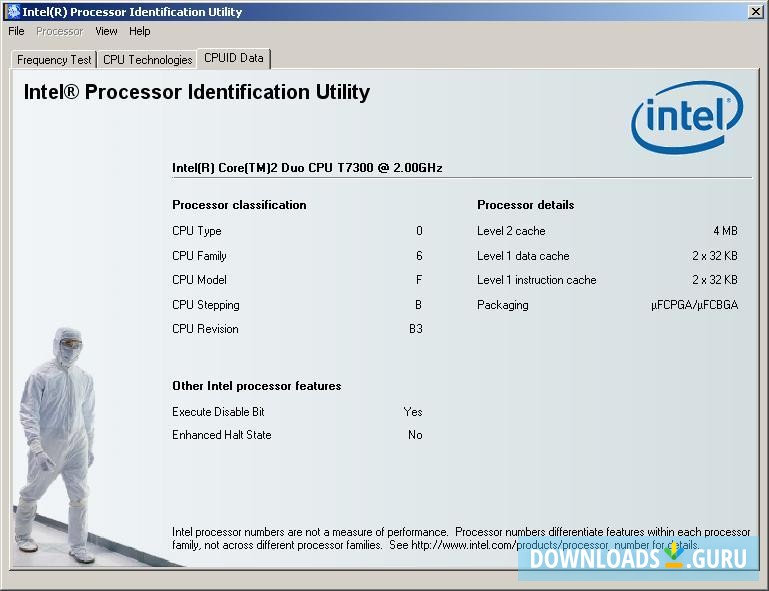Screen dimensions: 769x591
Task: Click the µFCPGA/µFCBGA packaging value
Action: (694, 305)
